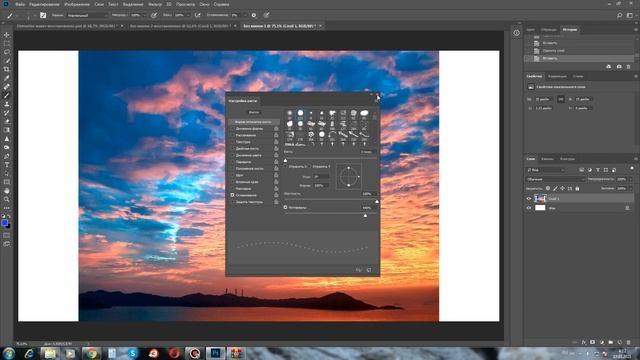Select the Clone Stamp tool
The image size is (640, 360).
point(7,104)
